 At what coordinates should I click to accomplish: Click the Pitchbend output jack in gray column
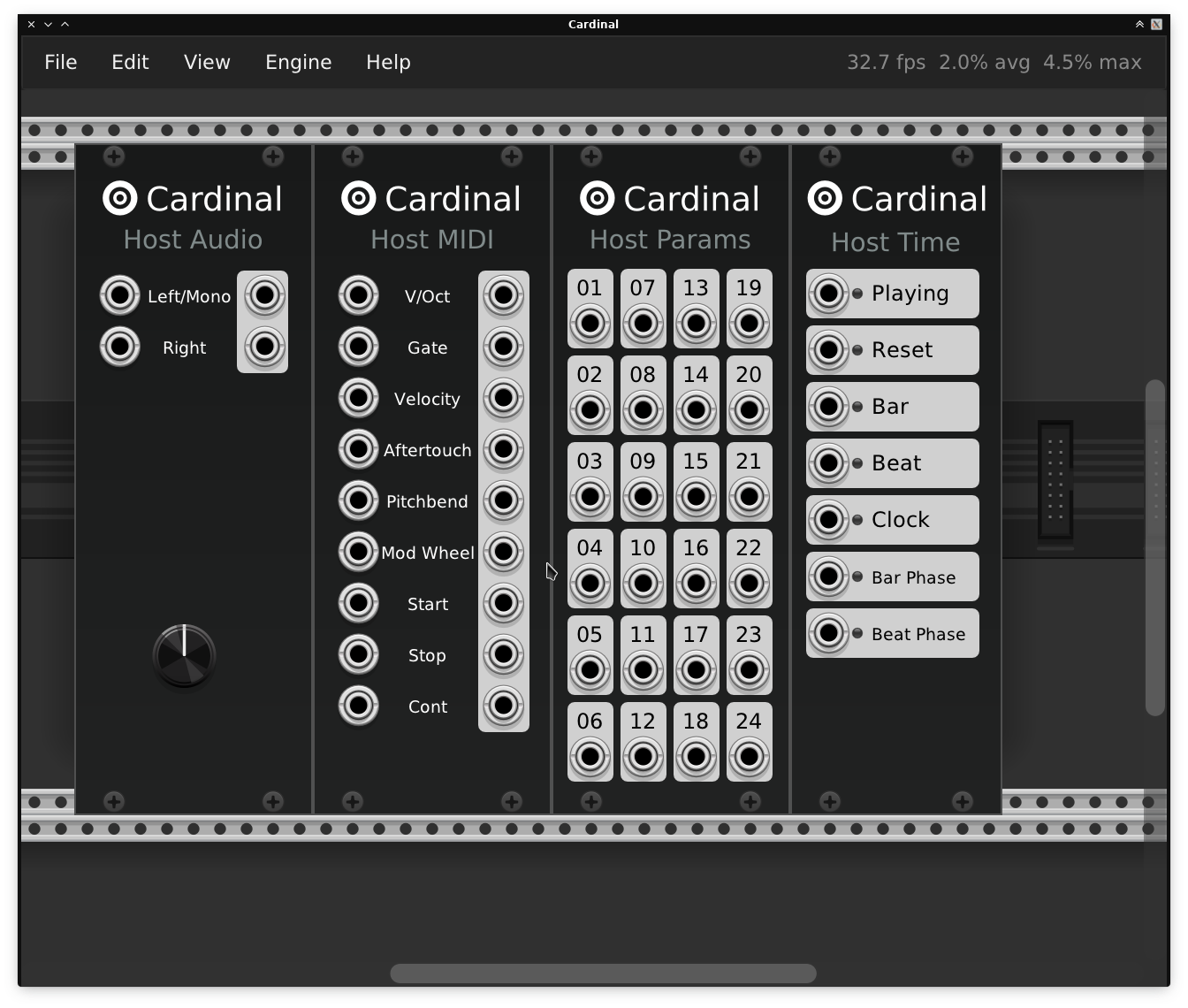tap(504, 500)
